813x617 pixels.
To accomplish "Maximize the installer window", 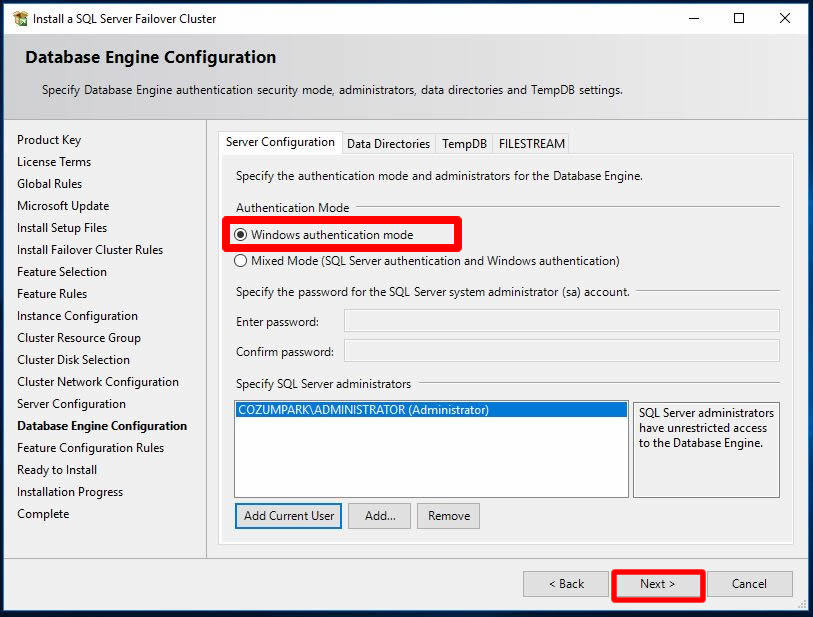I will point(739,18).
